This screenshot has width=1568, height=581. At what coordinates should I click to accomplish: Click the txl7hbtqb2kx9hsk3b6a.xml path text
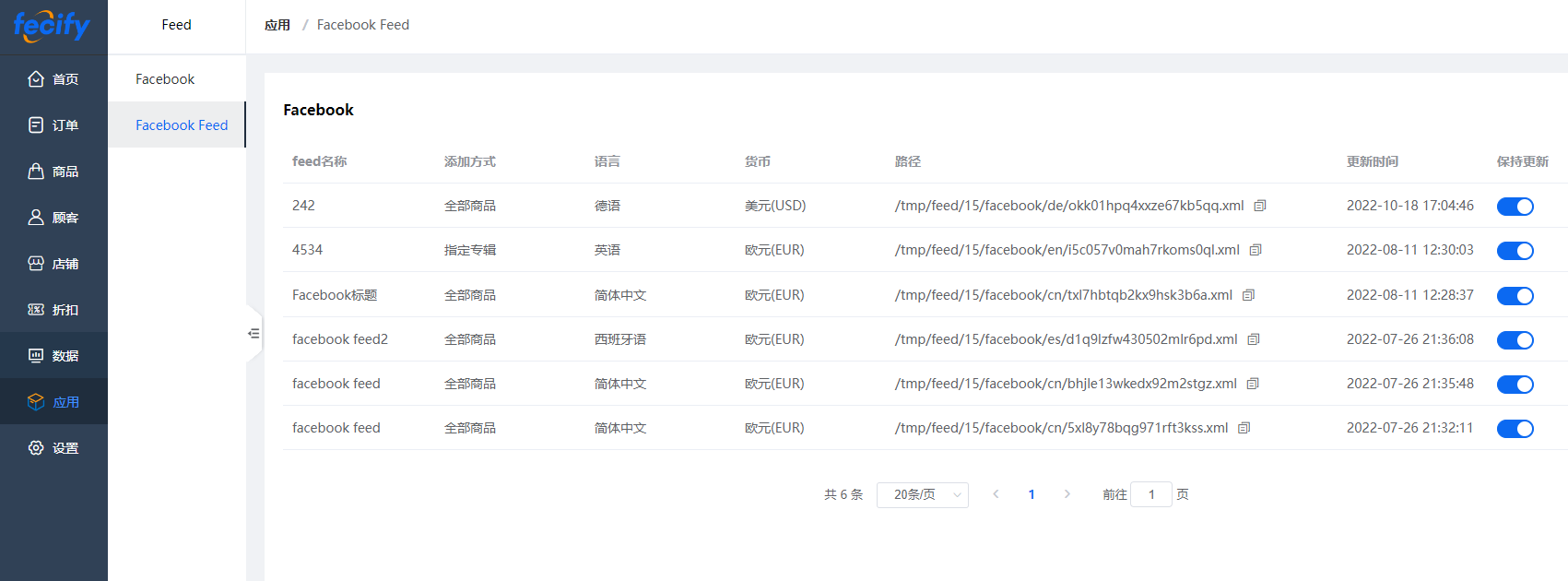[1064, 295]
